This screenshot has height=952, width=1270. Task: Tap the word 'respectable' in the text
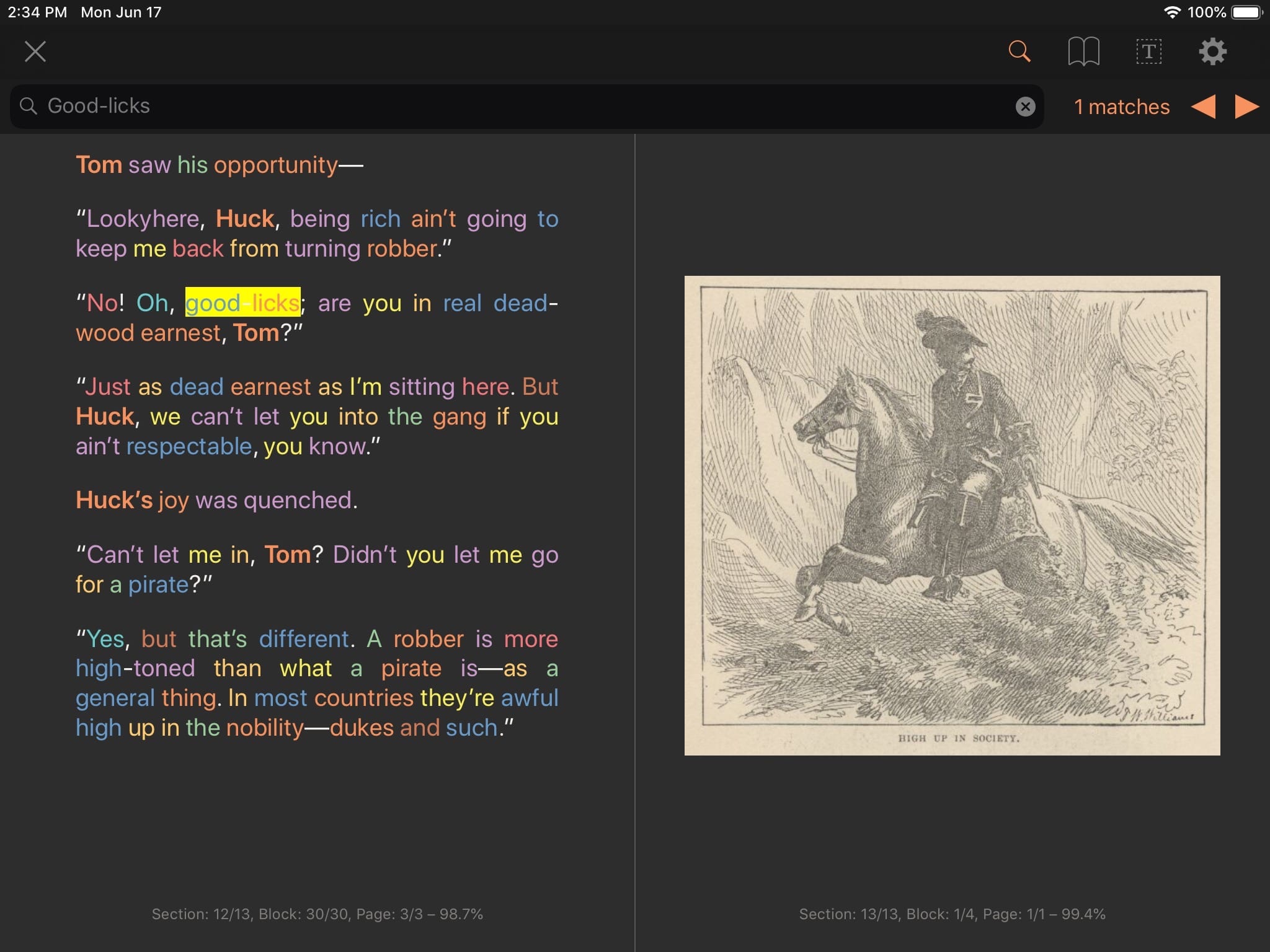[x=189, y=446]
